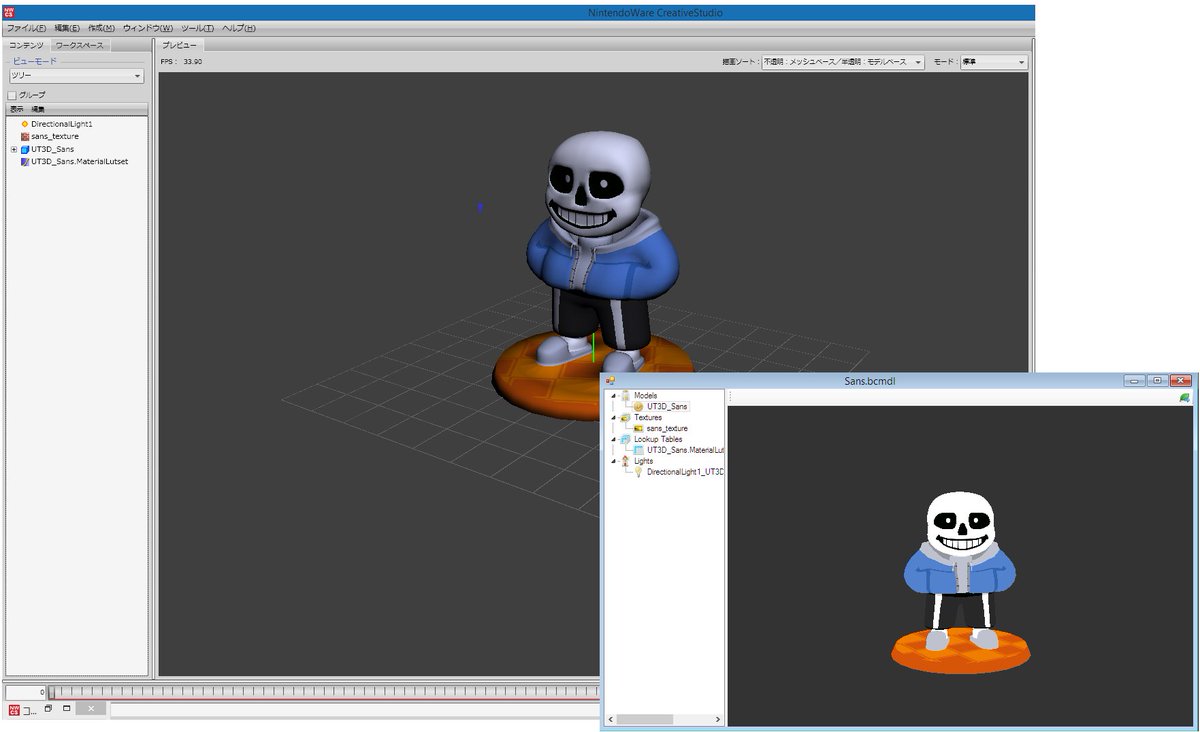Select DirectionalLight1_UT3D under Lights in Sans.bcmdl
This screenshot has height=732, width=1200.
point(685,471)
